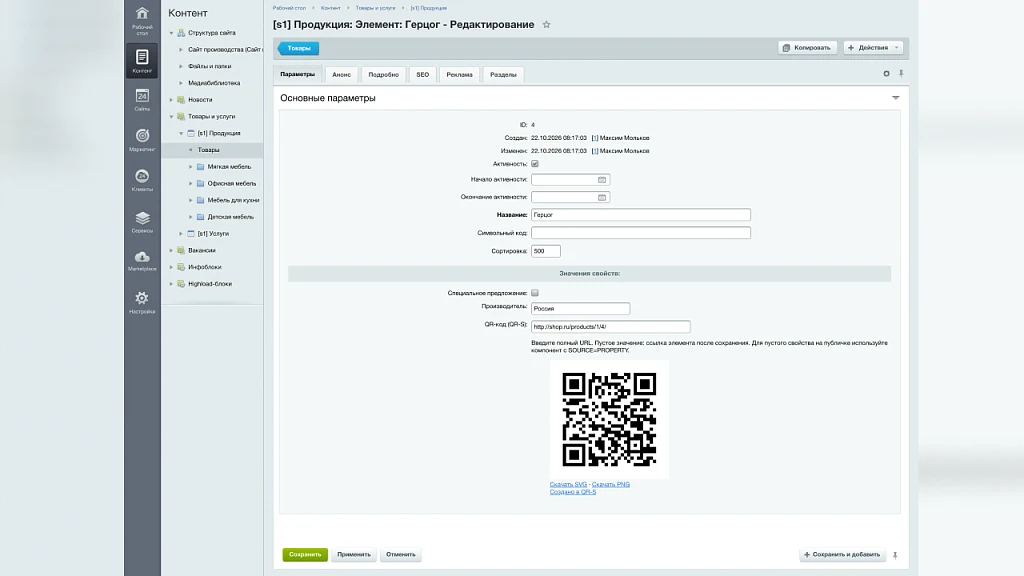This screenshot has height=576, width=1024.
Task: Select Товары item in tree
Action: [x=208, y=150]
